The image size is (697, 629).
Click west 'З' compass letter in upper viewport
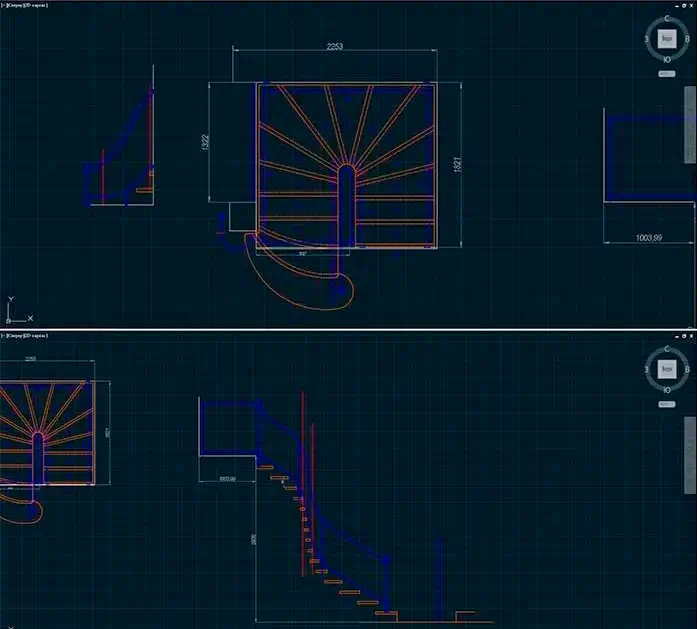click(647, 40)
